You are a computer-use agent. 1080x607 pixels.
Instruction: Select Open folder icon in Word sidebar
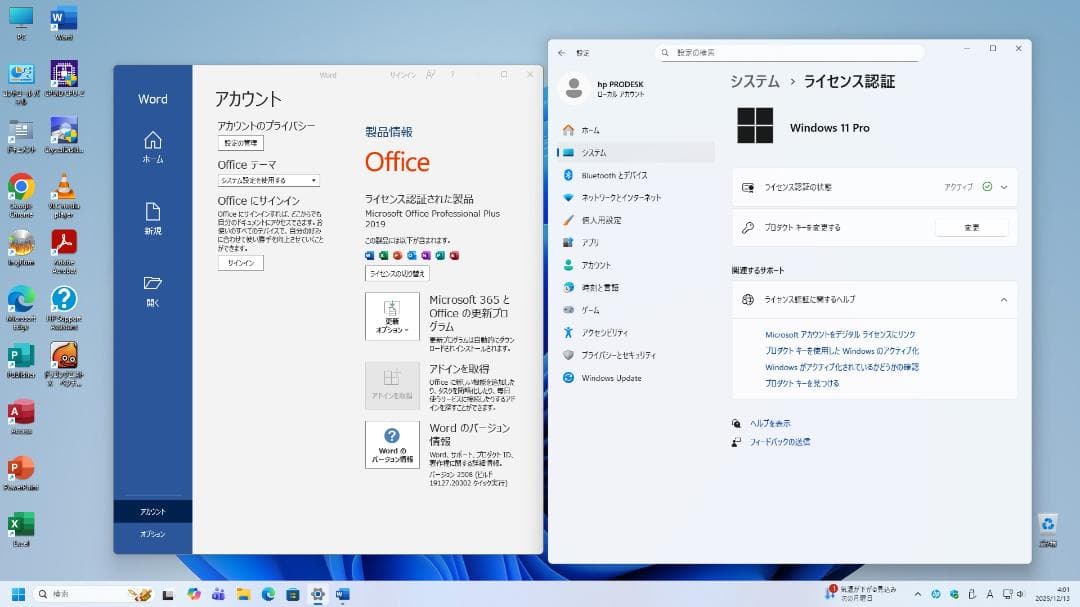click(x=152, y=291)
